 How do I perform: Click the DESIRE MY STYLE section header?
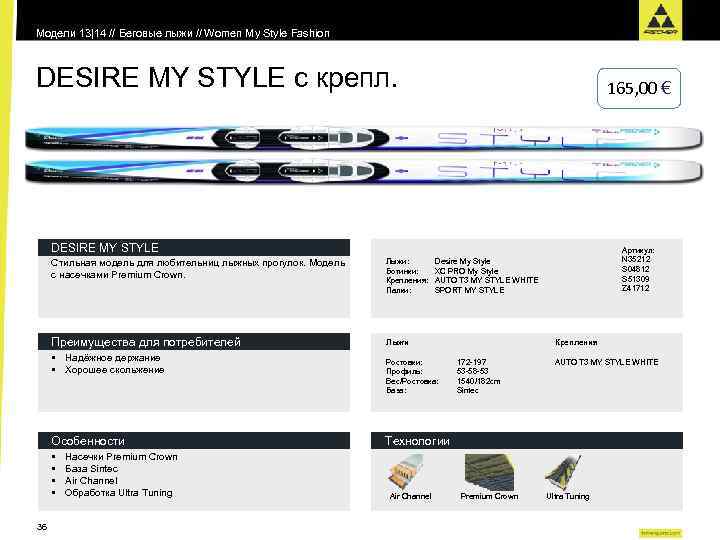[x=194, y=248]
